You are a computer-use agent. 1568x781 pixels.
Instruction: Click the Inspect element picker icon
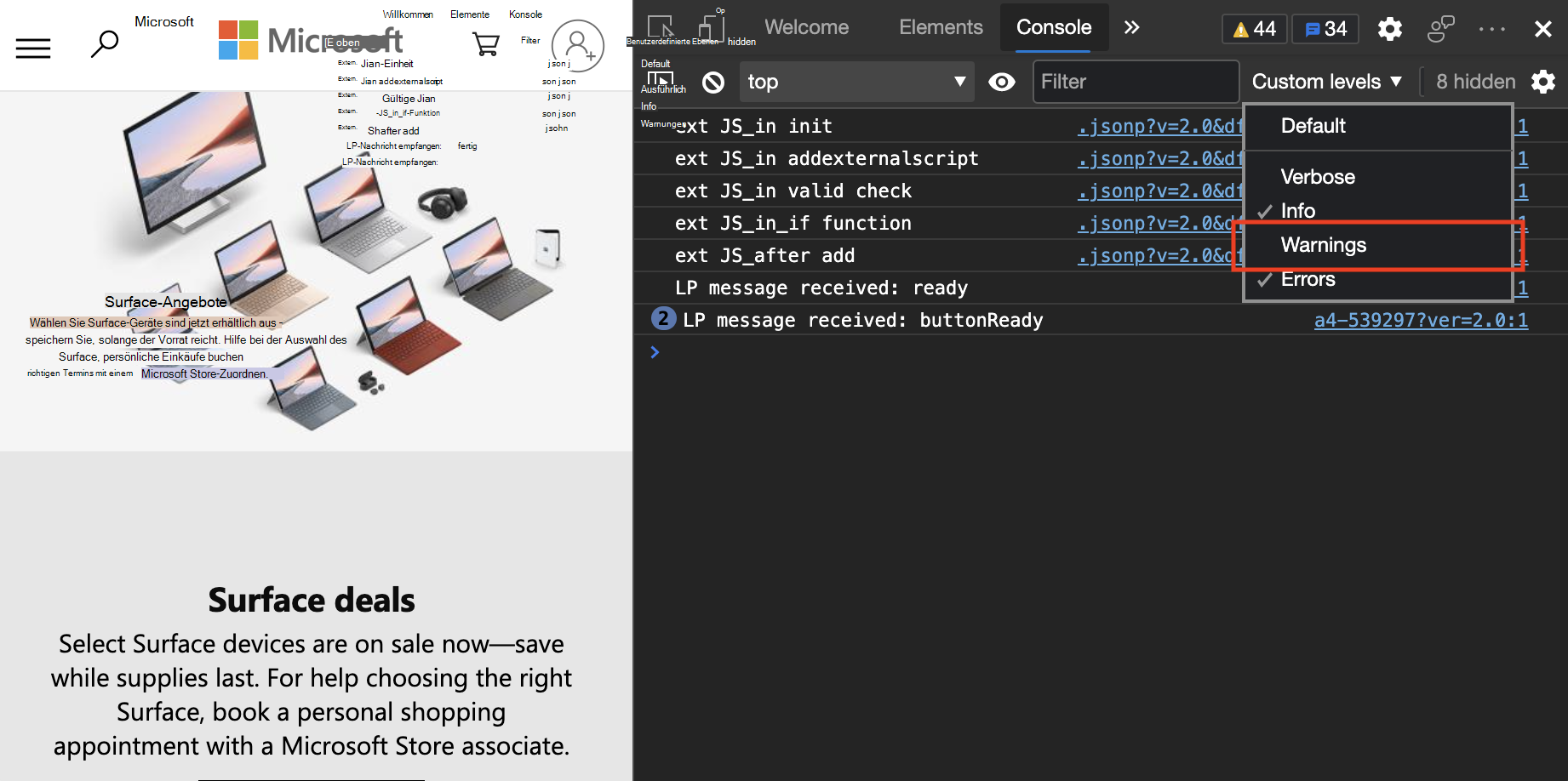point(661,27)
